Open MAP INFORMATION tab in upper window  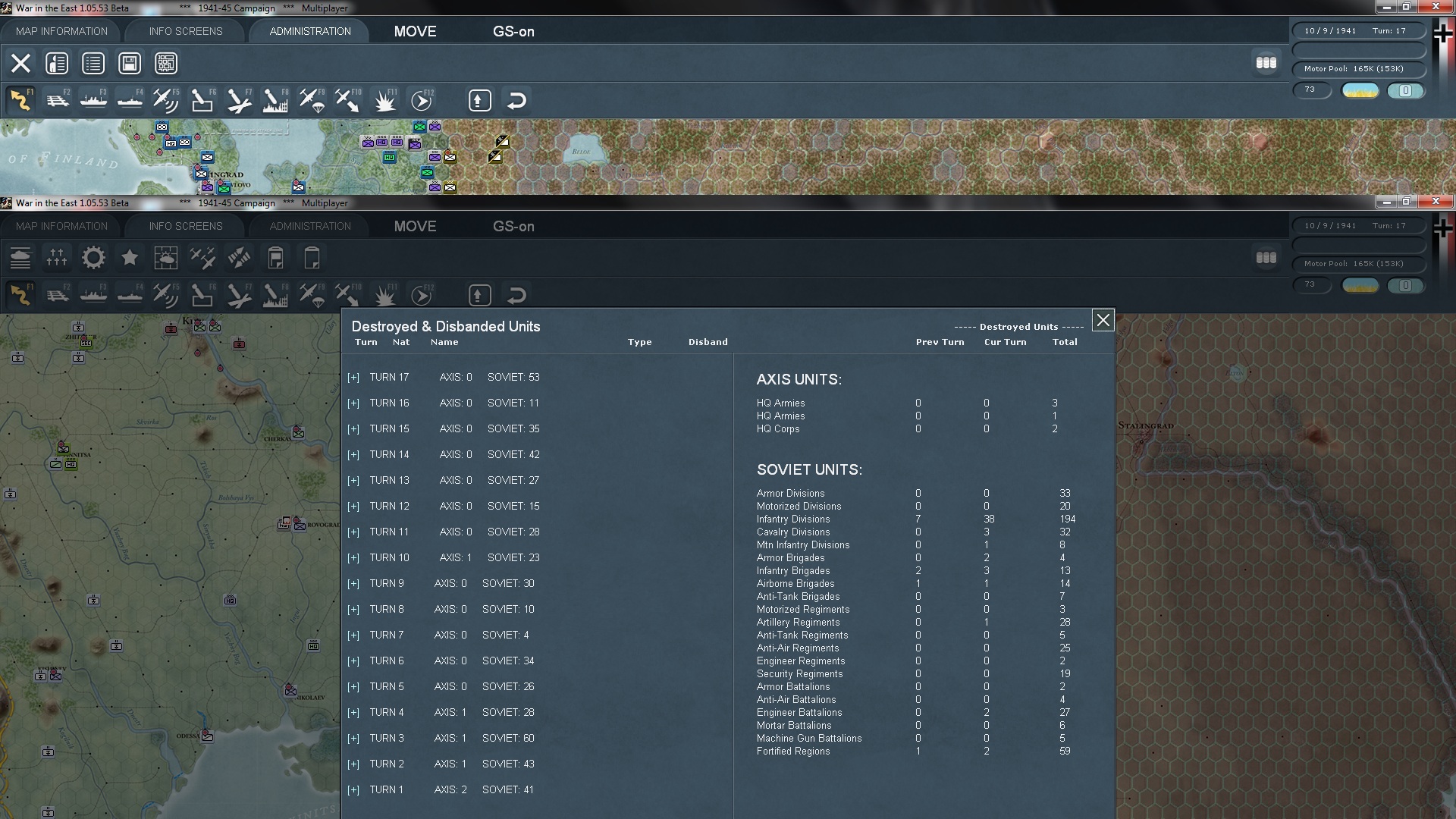point(61,31)
